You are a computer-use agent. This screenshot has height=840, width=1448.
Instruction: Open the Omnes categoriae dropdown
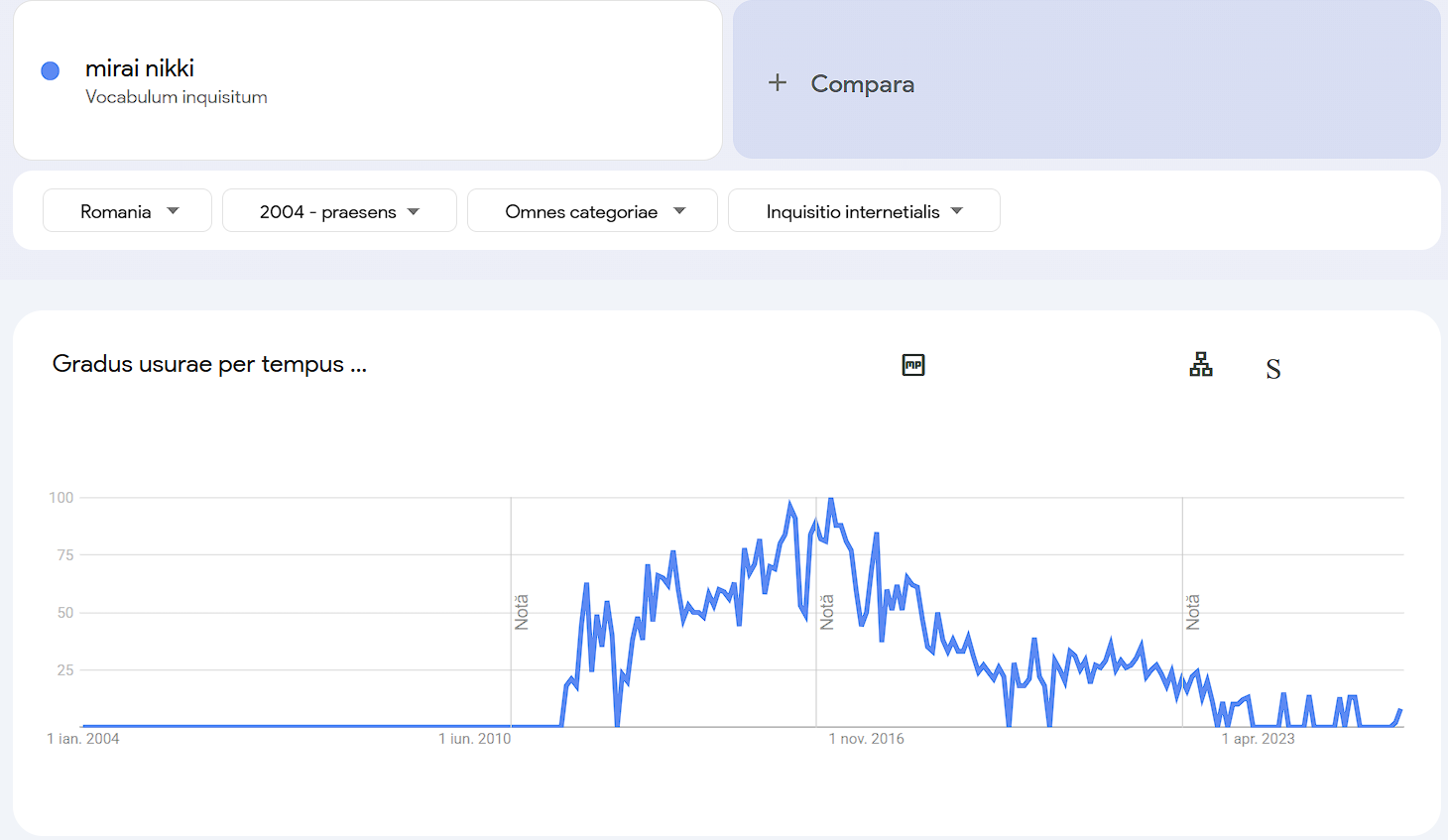592,210
